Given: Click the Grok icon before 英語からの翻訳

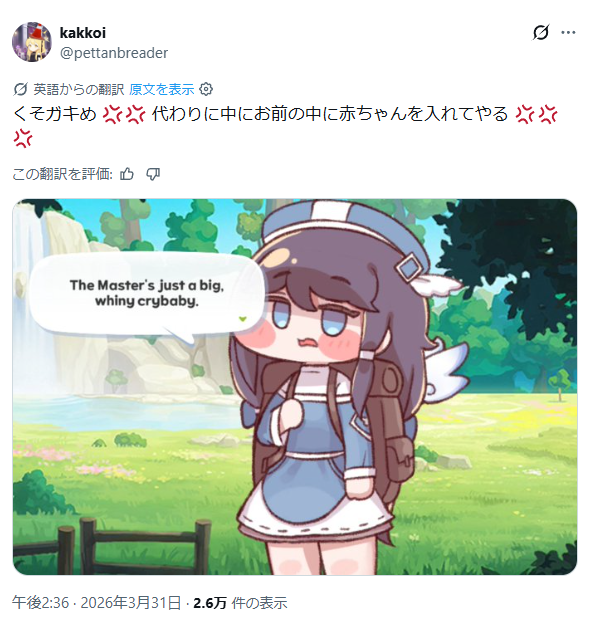Looking at the screenshot, I should coord(20,89).
